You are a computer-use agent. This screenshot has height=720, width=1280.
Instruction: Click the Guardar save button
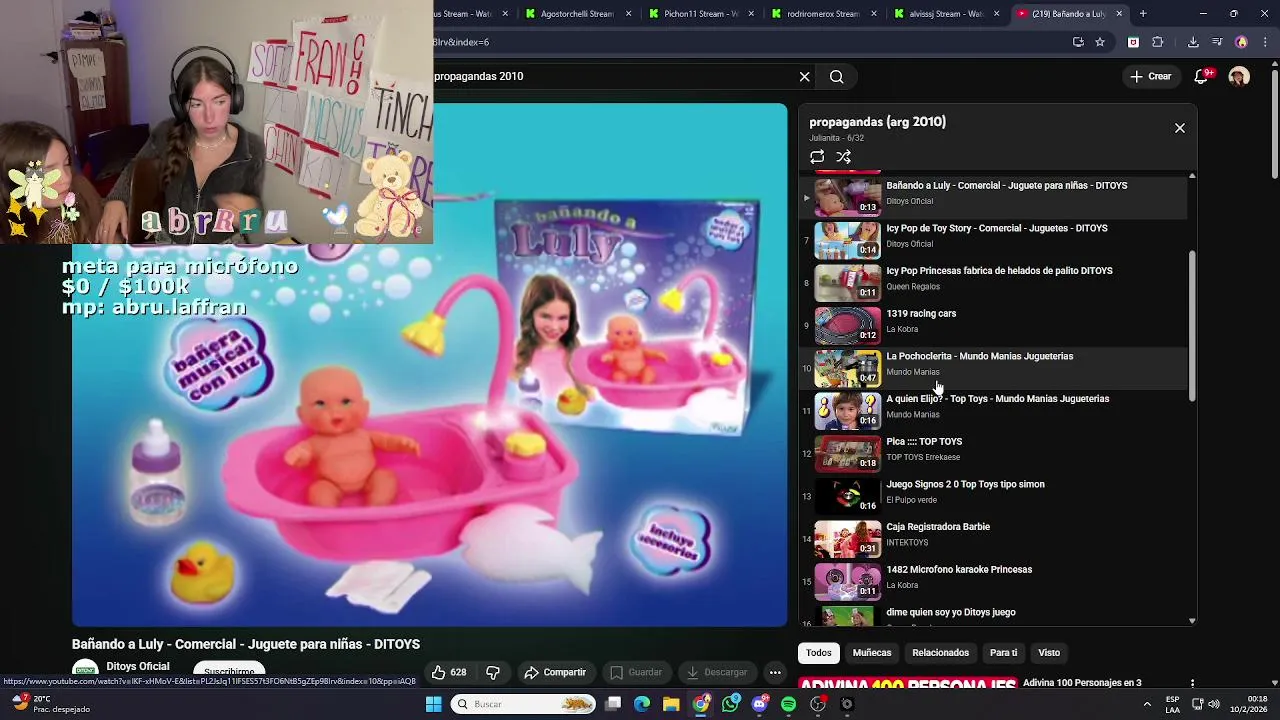point(636,672)
